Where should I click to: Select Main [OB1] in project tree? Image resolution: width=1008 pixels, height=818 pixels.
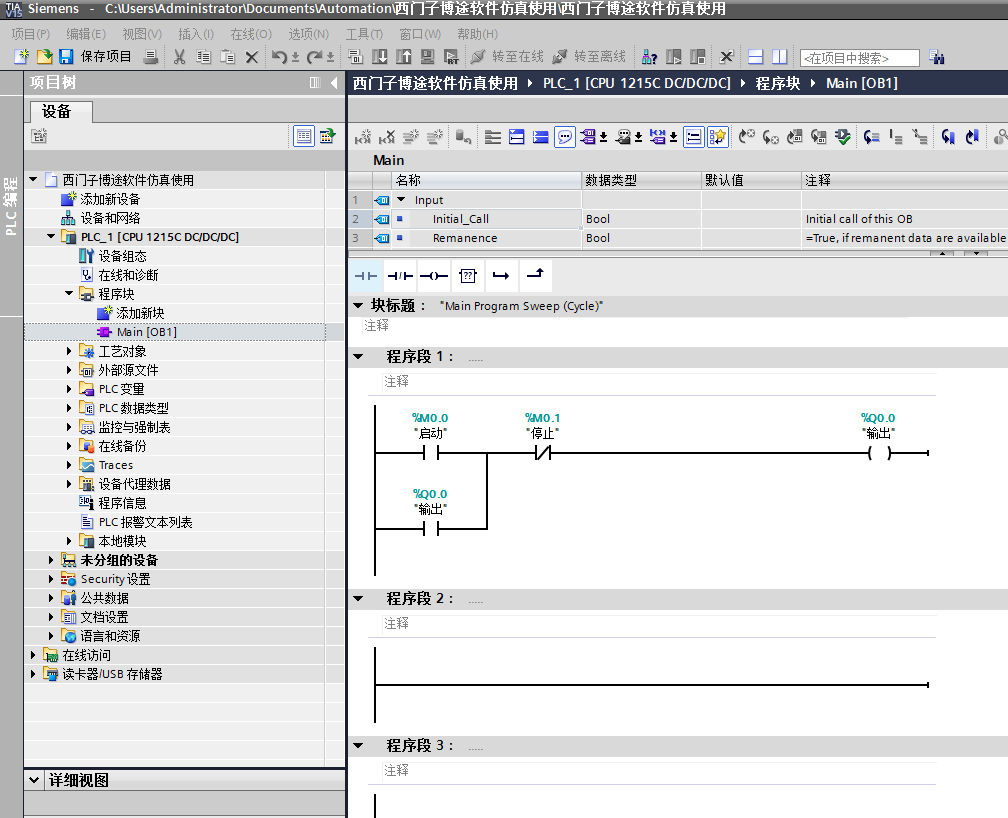(147, 332)
